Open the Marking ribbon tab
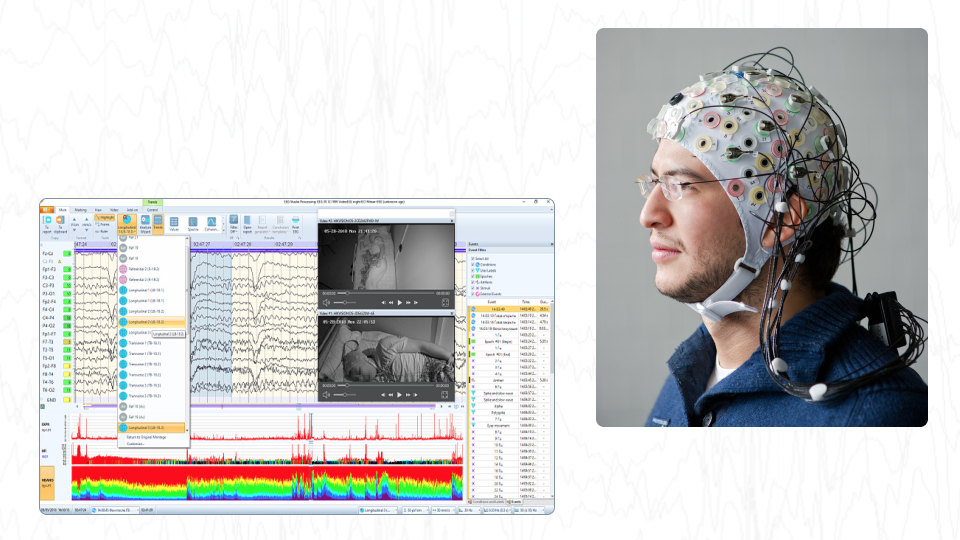Screen dimensions: 960x540 (x=80, y=209)
